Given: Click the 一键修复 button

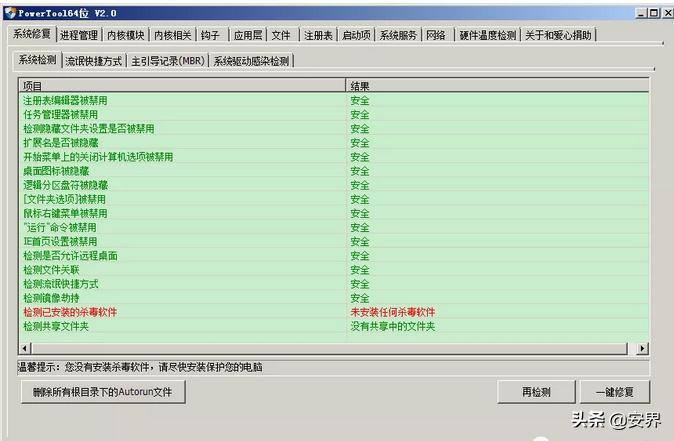Looking at the screenshot, I should tap(615, 392).
